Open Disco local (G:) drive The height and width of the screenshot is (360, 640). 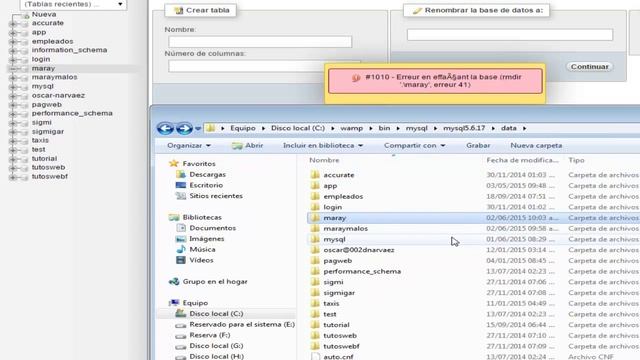click(216, 346)
